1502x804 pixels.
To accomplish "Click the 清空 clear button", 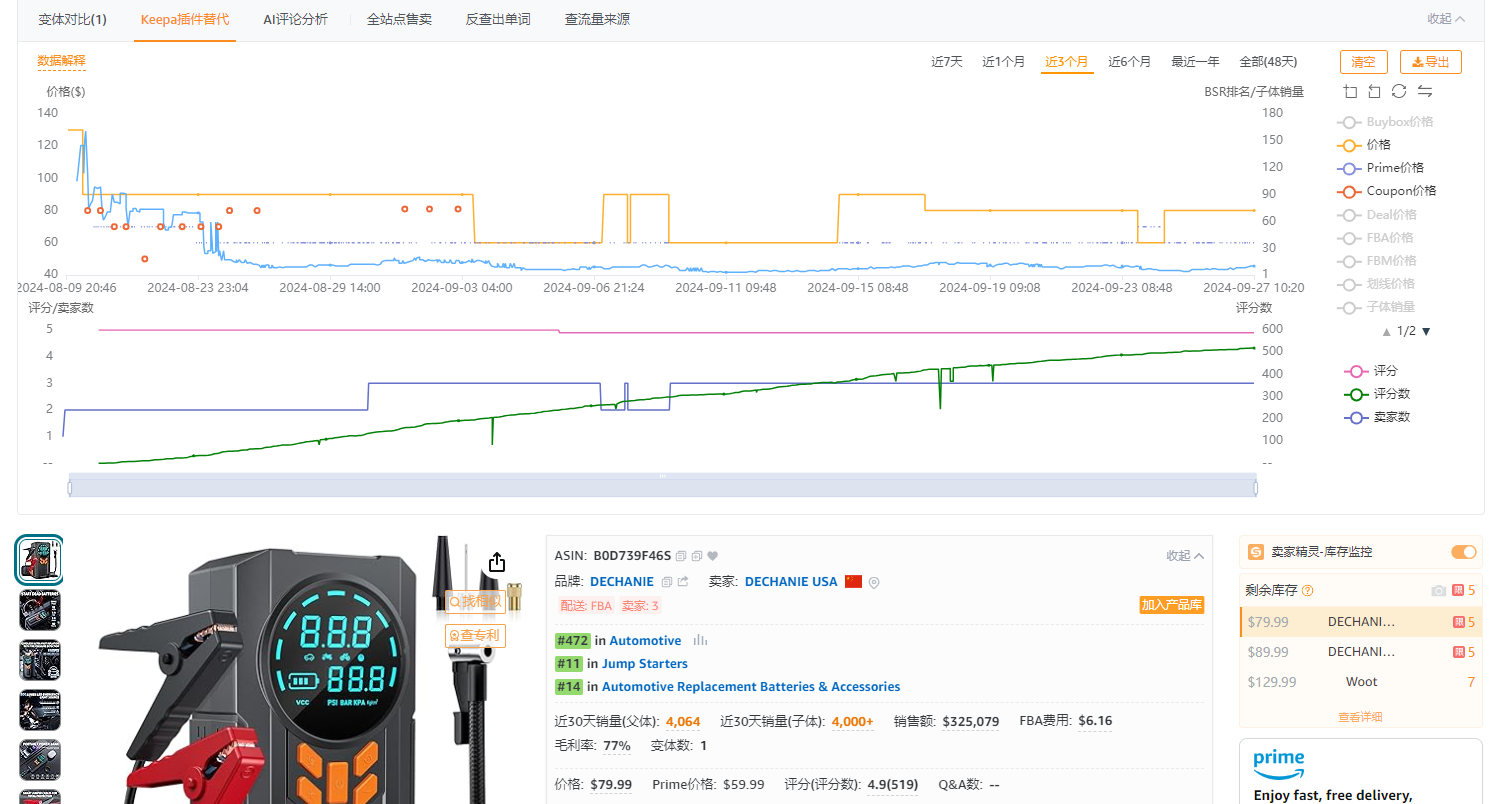I will click(x=1364, y=62).
